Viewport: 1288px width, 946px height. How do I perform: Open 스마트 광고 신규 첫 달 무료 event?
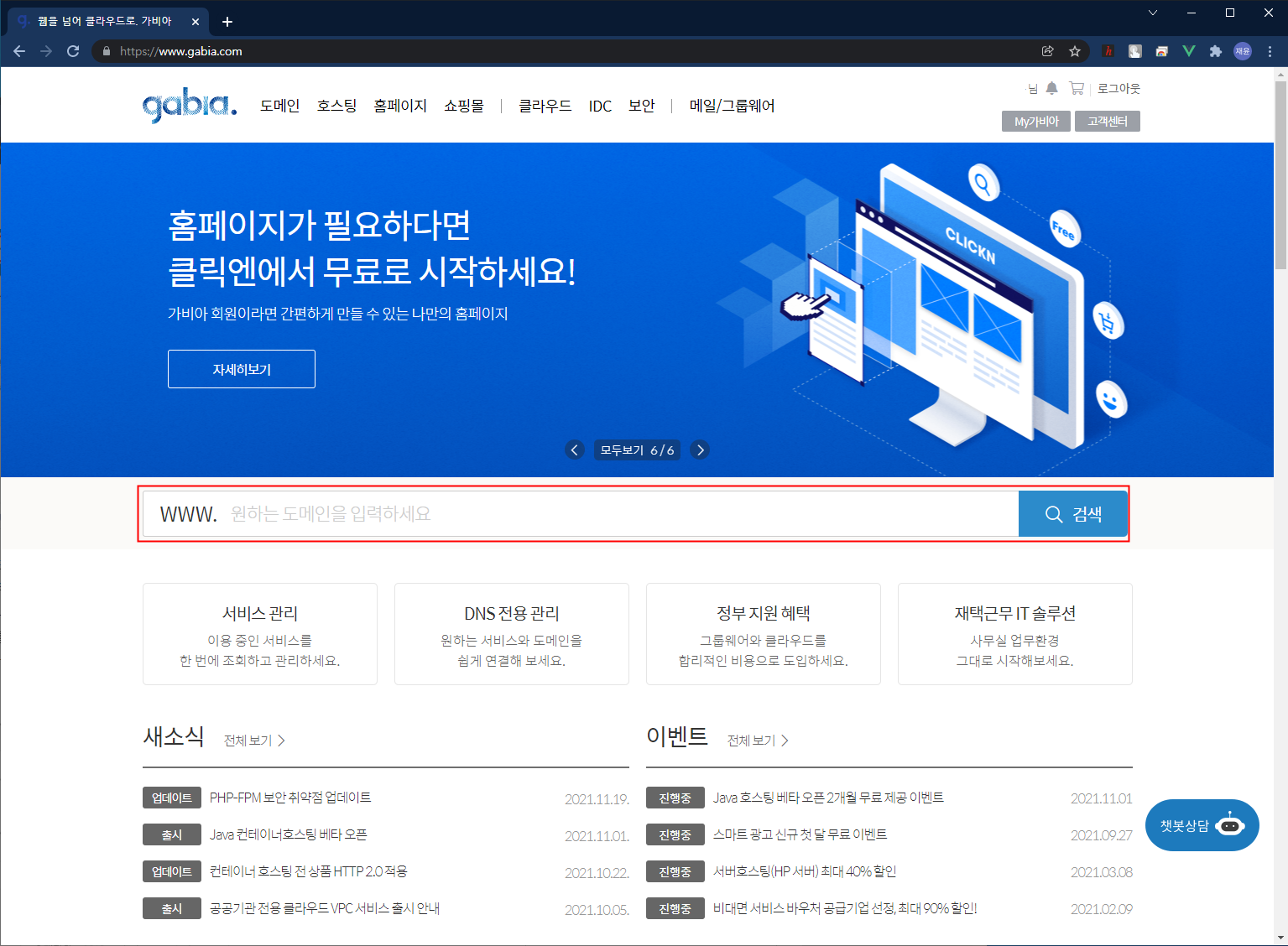pos(800,834)
